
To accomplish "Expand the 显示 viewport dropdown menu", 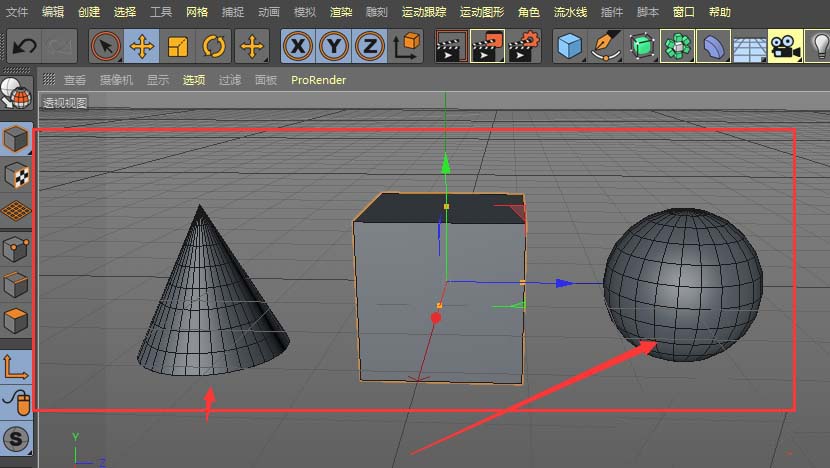I will click(x=158, y=80).
